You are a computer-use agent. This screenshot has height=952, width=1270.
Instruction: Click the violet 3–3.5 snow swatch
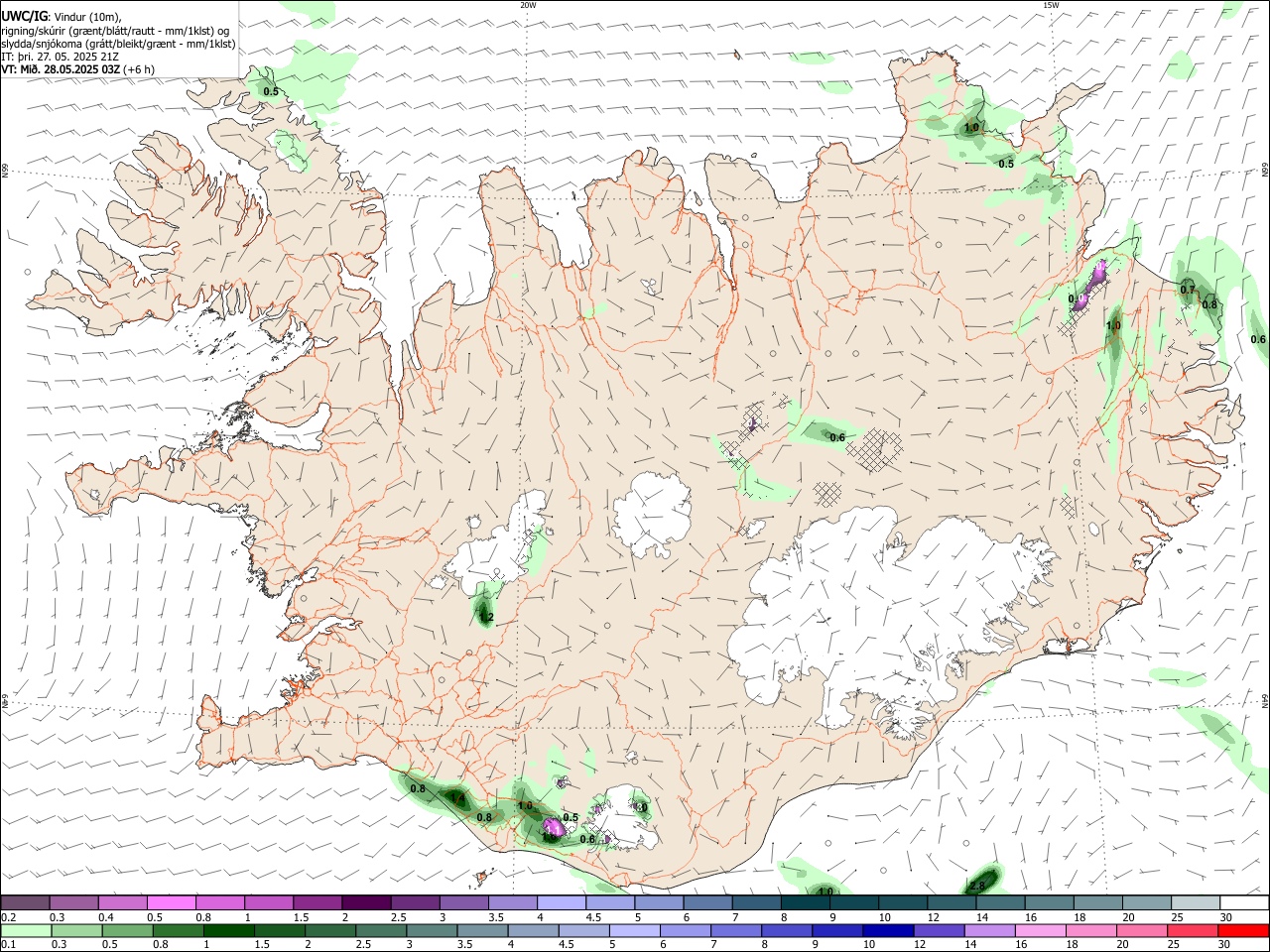[x=463, y=902]
